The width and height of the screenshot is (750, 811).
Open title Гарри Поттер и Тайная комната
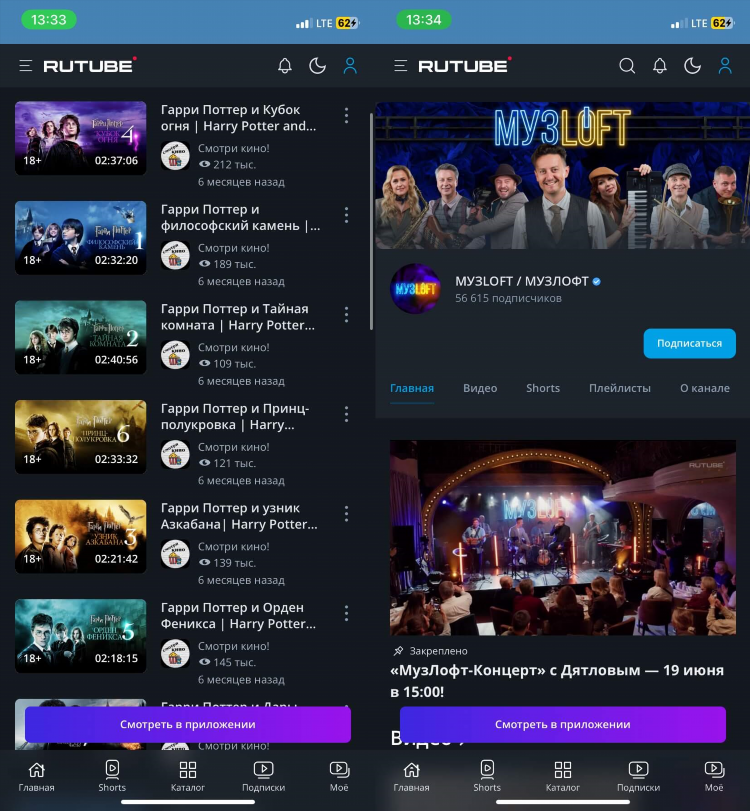click(x=238, y=317)
